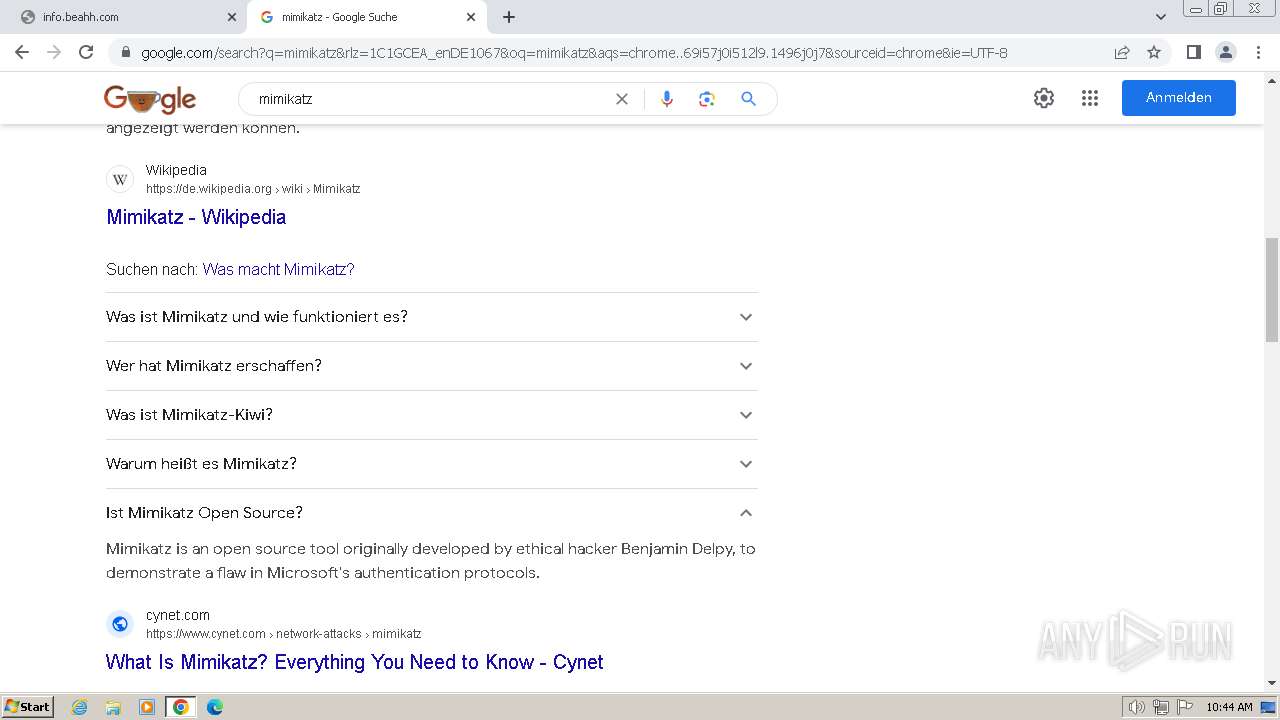Image resolution: width=1280 pixels, height=720 pixels.
Task: Focus the mimikatz search input field
Action: (430, 99)
